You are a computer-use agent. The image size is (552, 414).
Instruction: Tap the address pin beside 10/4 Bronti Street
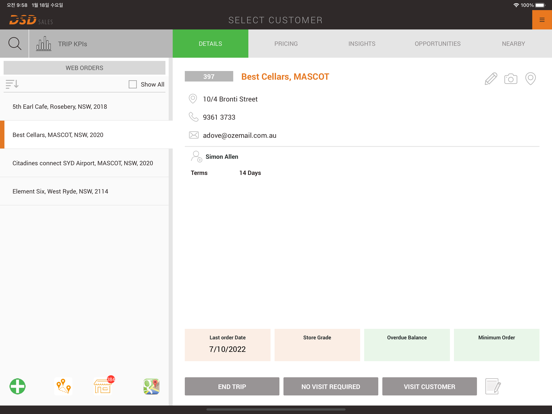(193, 99)
